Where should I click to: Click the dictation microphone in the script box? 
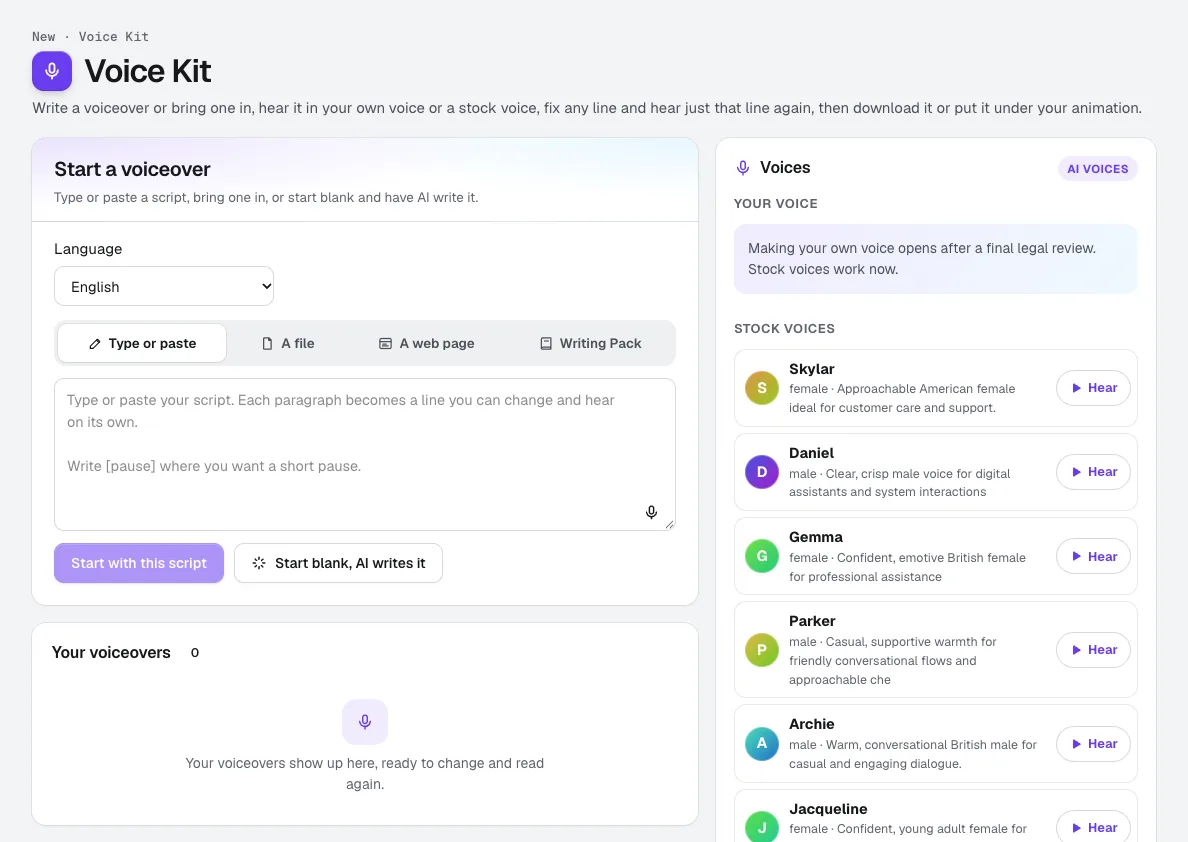click(x=651, y=512)
